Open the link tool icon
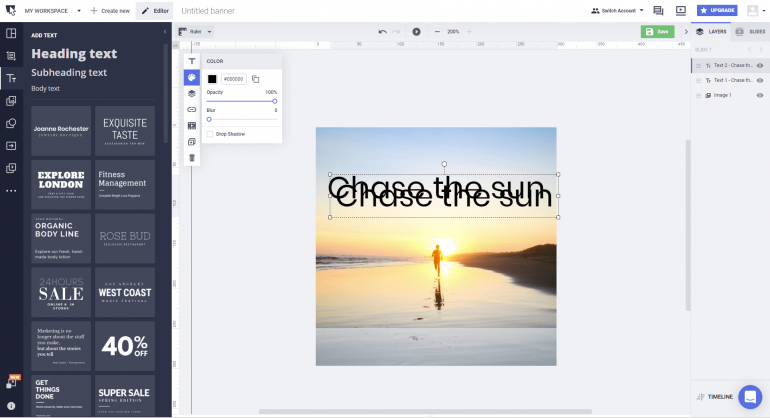The height and width of the screenshot is (418, 770). point(191,109)
